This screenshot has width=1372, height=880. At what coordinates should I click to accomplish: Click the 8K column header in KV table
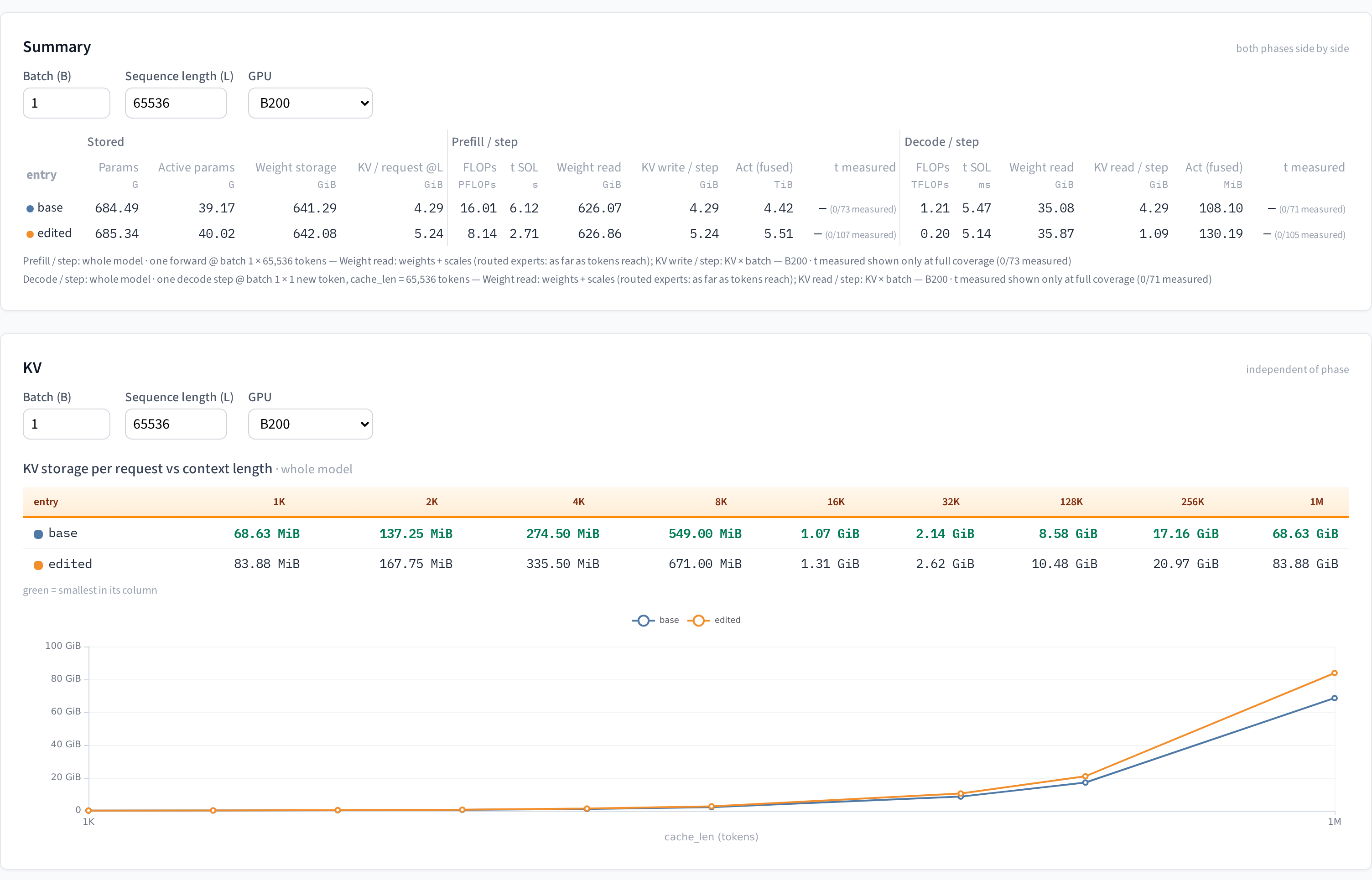[721, 502]
